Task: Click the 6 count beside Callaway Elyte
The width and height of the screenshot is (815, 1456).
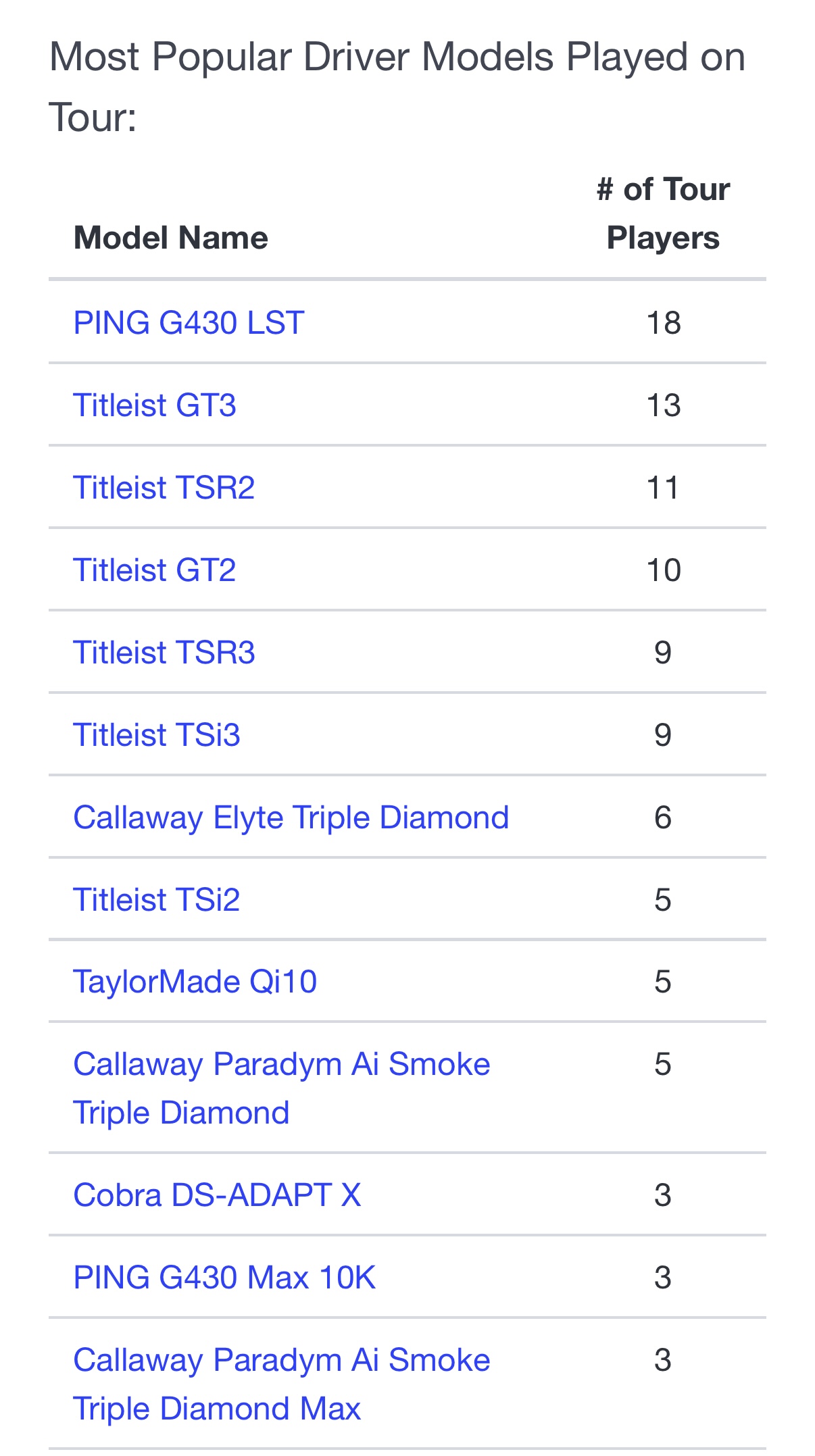Action: pyautogui.click(x=663, y=818)
